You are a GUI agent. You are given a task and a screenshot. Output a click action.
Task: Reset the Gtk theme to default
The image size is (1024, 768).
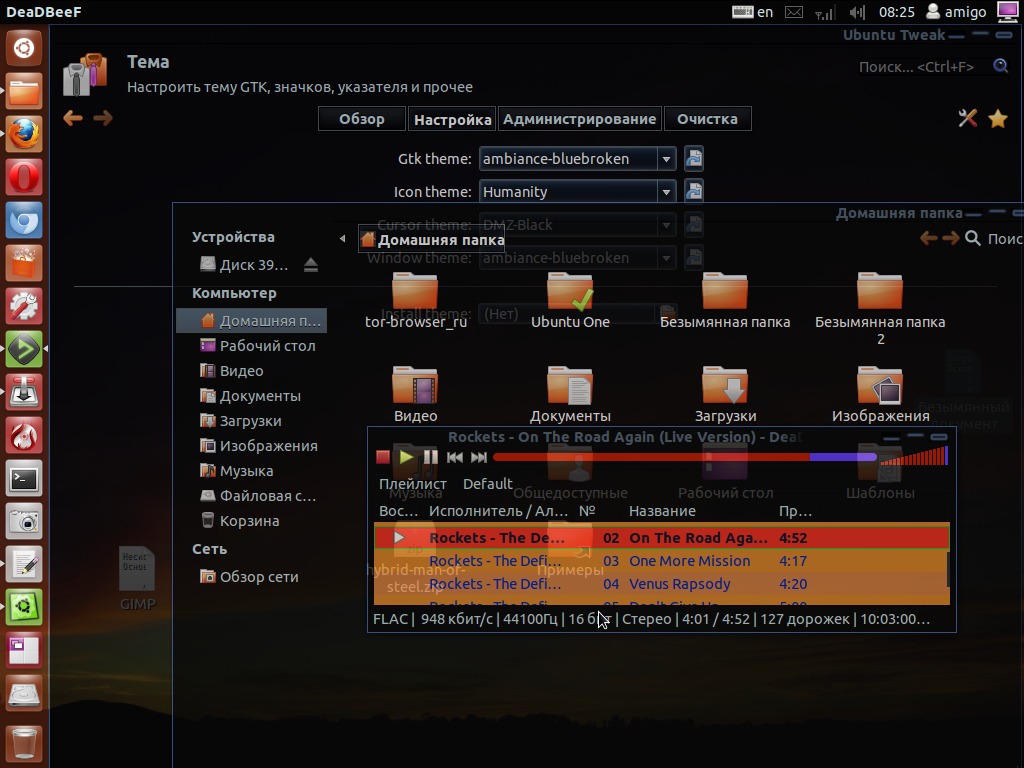click(694, 159)
